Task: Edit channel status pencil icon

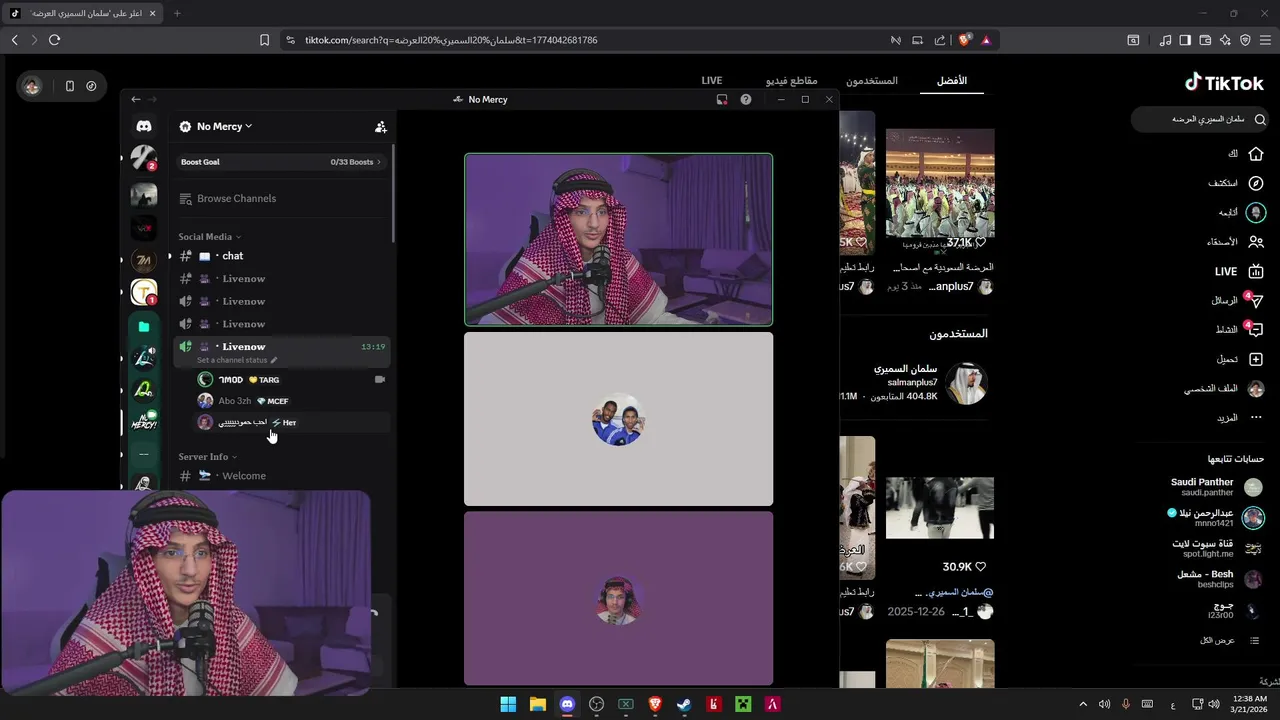Action: point(274,360)
